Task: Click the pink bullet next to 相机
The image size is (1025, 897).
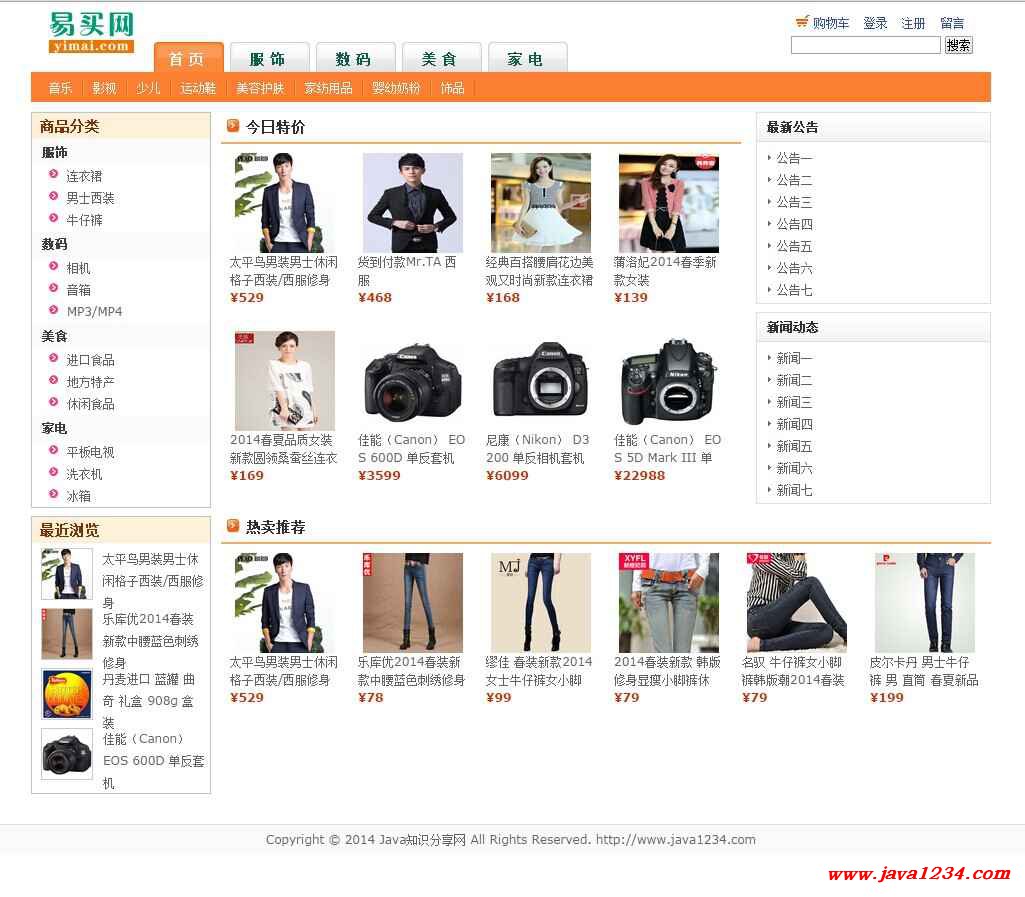Action: tap(54, 267)
